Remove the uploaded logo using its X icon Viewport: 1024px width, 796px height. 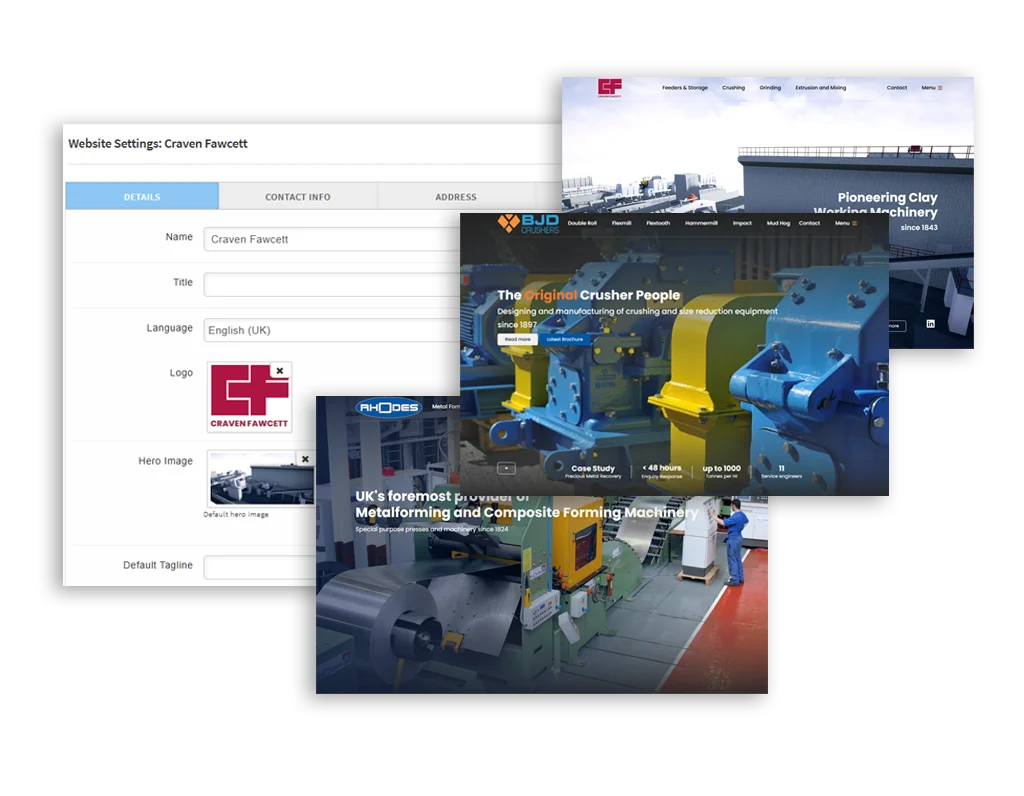(x=279, y=372)
